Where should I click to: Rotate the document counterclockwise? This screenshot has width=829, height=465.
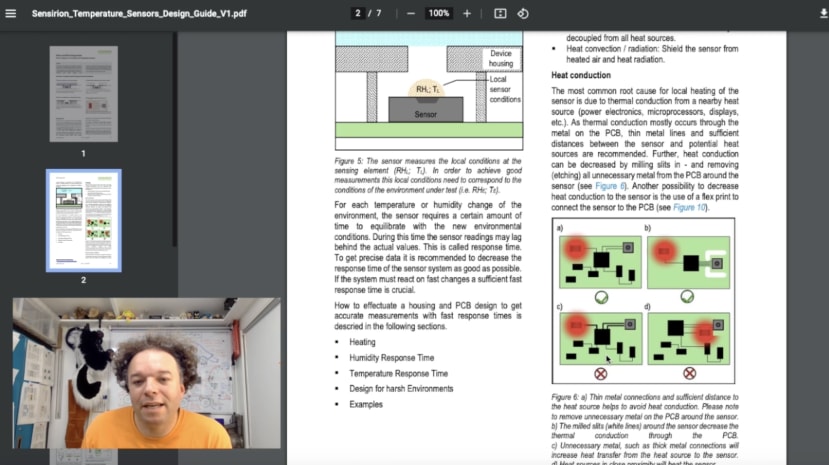coord(523,14)
